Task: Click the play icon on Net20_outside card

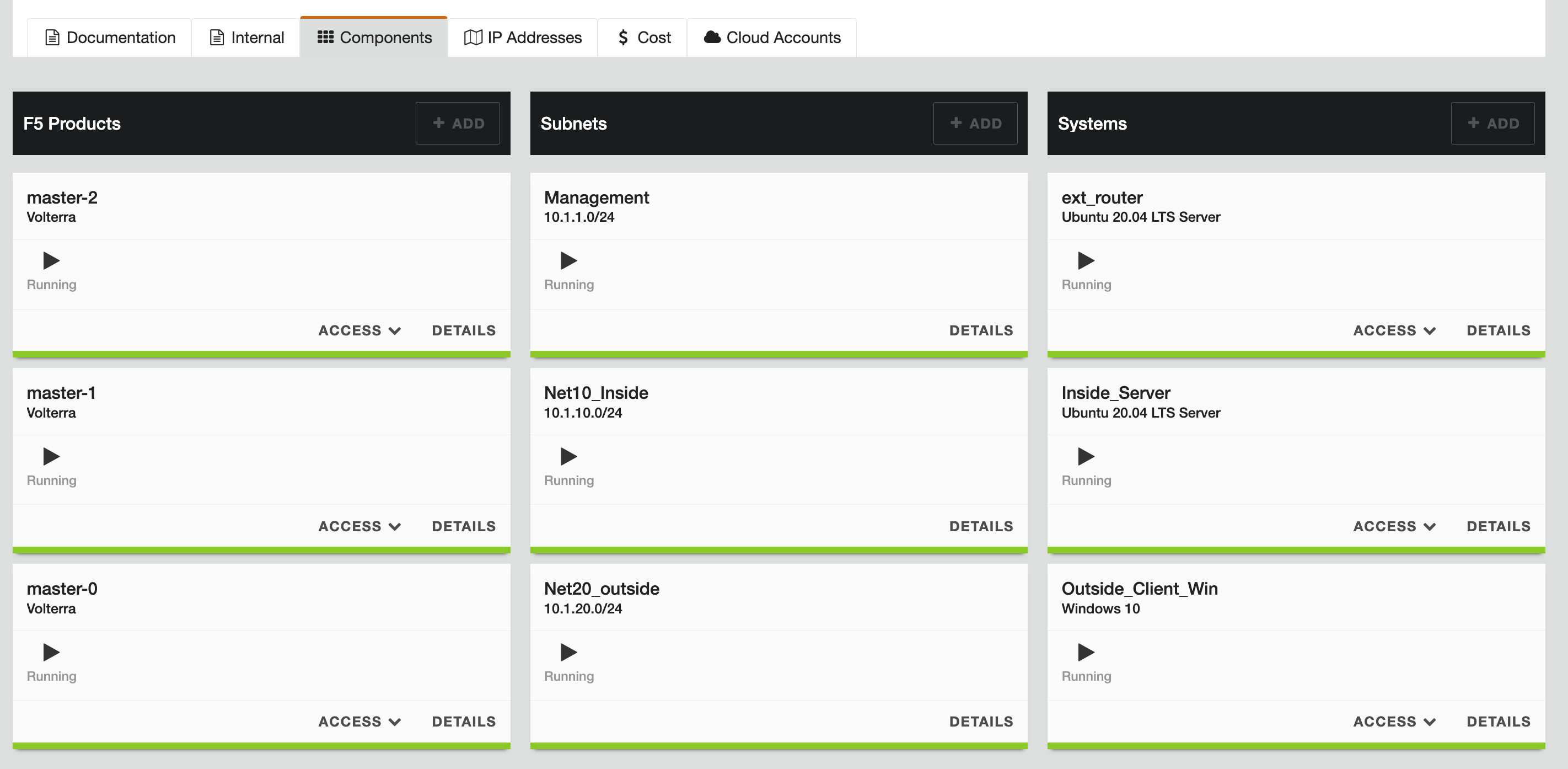Action: coord(568,652)
